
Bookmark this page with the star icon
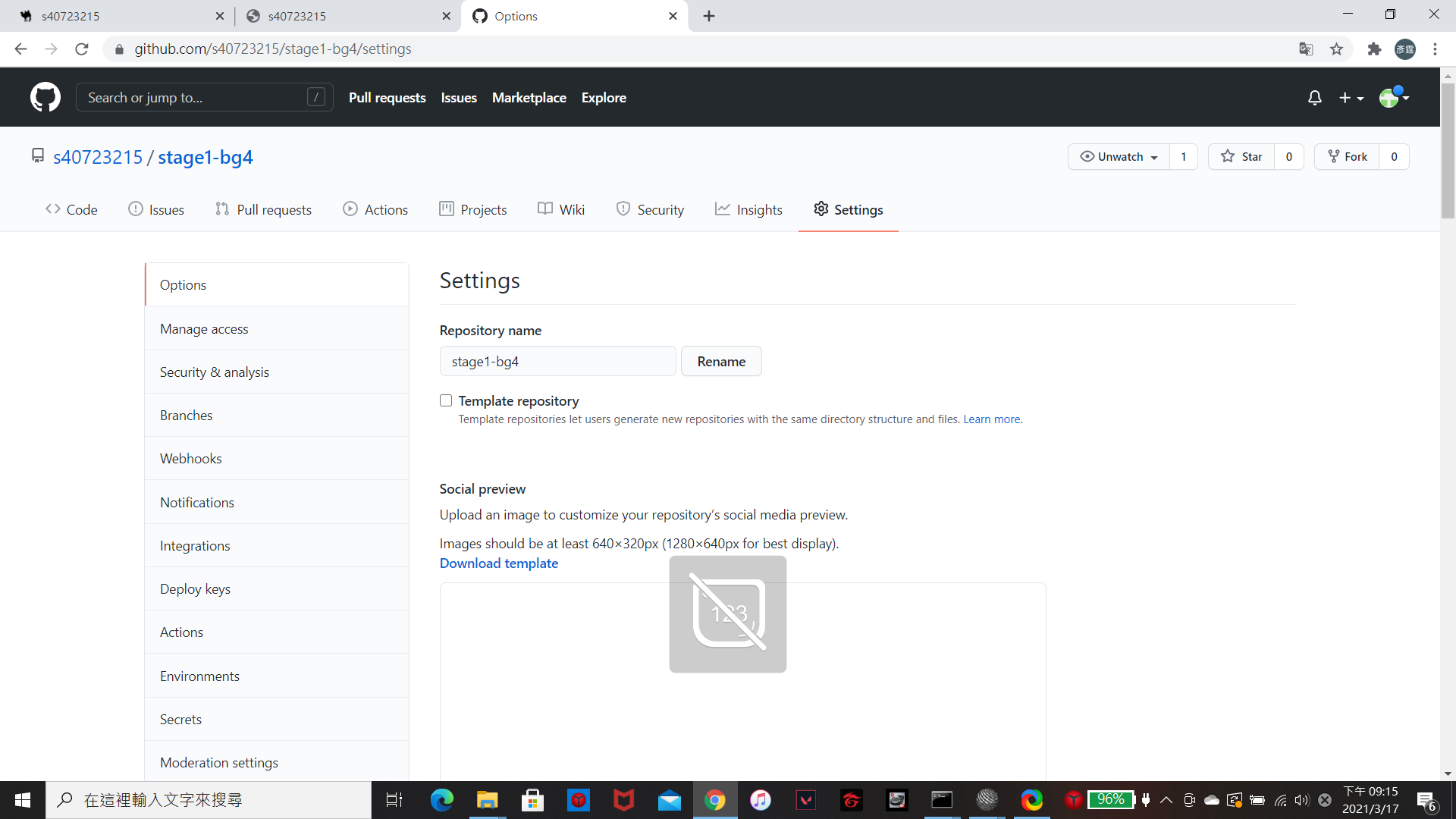pos(1336,49)
